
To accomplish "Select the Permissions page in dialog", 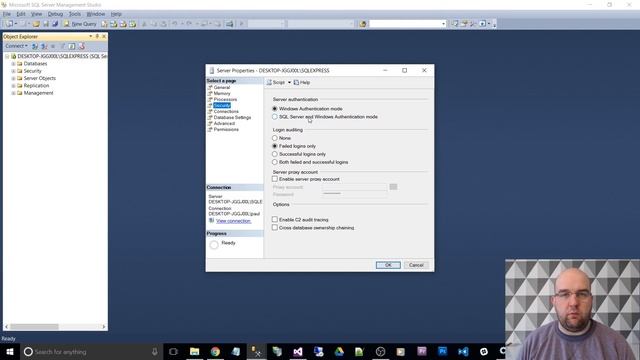I will [x=226, y=129].
